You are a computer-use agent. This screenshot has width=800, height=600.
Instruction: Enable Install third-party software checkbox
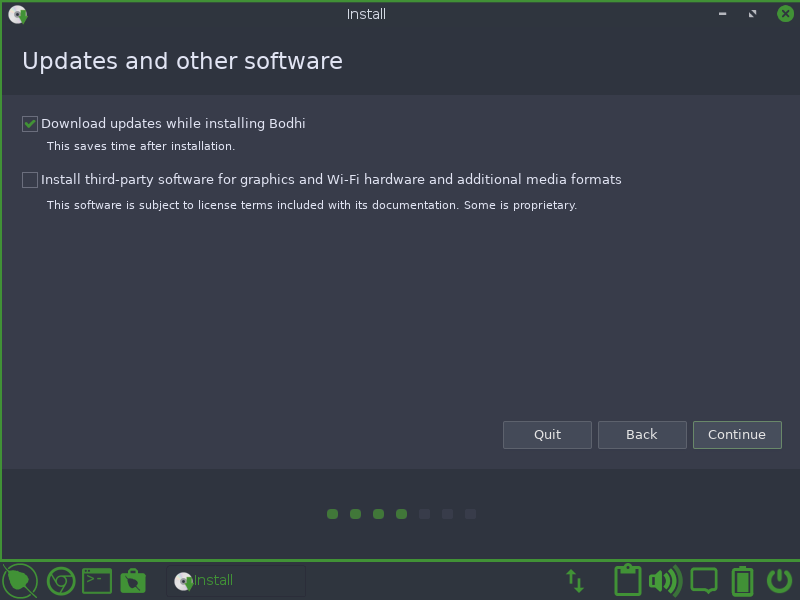(30, 180)
